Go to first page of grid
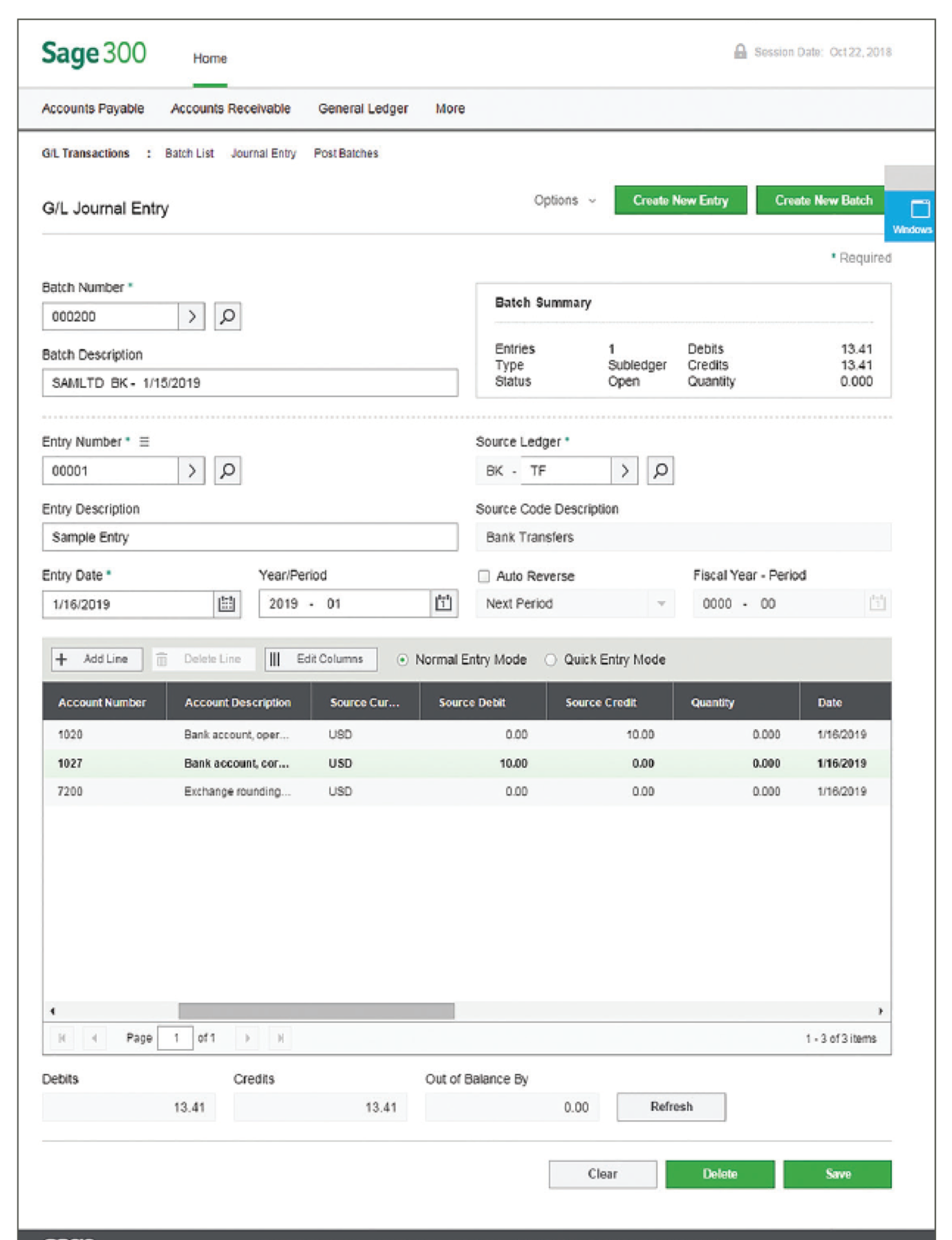 click(x=62, y=1038)
